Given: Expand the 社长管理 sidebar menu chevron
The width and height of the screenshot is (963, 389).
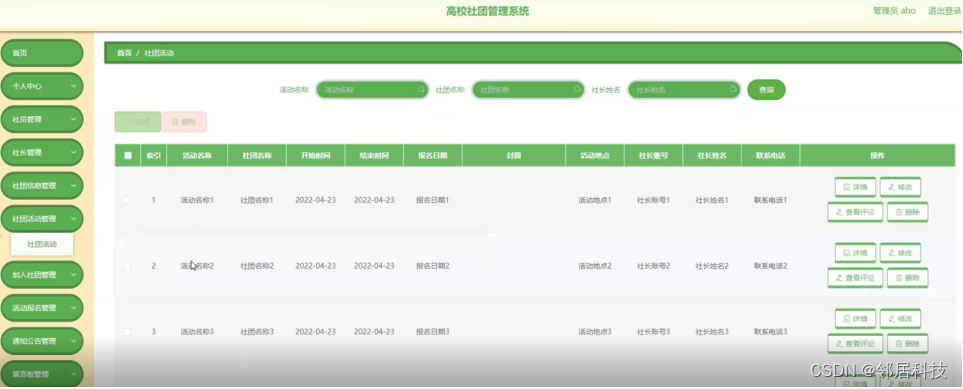Looking at the screenshot, I should coord(74,153).
